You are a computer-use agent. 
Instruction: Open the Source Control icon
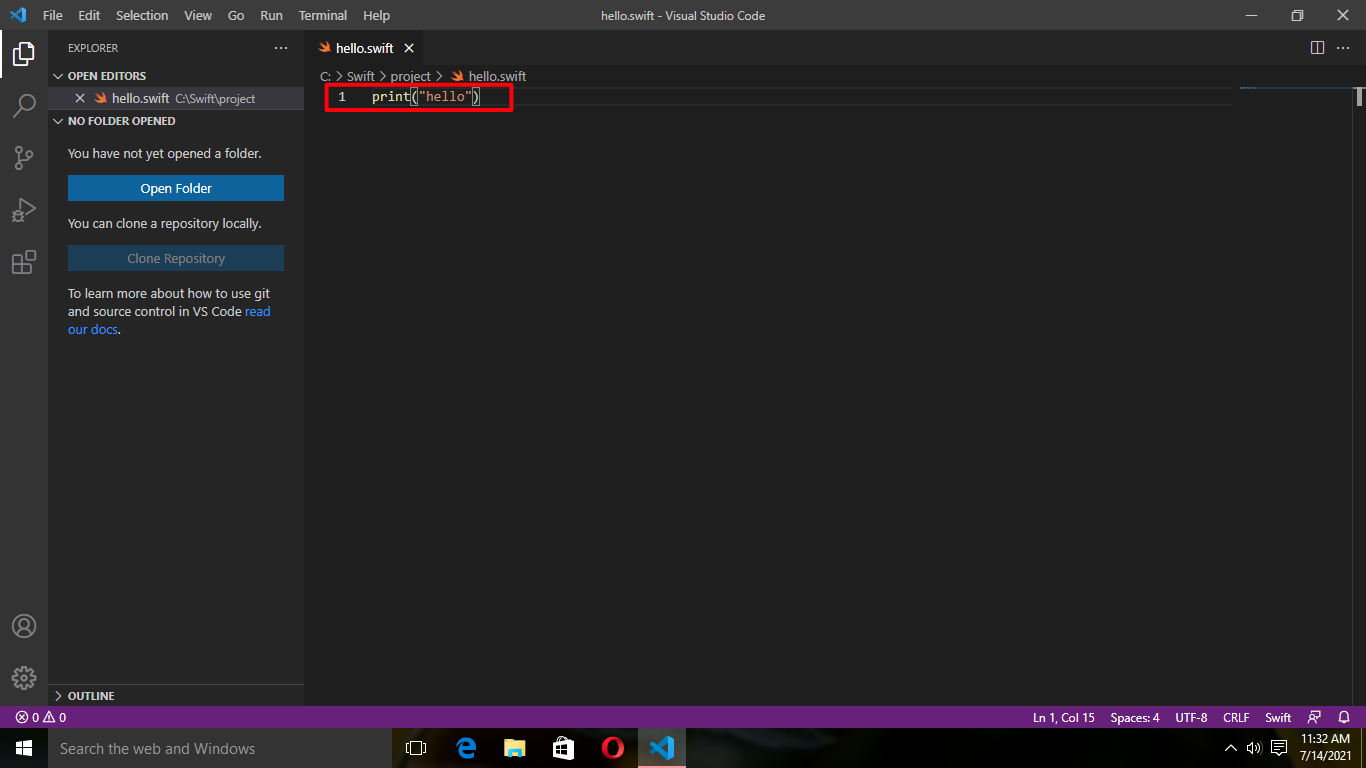tap(23, 158)
